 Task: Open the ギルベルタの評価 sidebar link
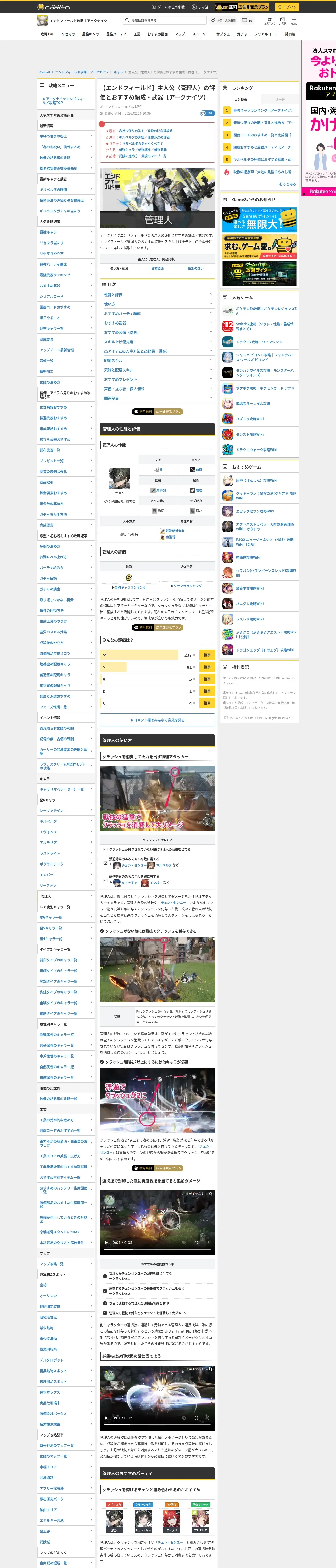coord(66,189)
